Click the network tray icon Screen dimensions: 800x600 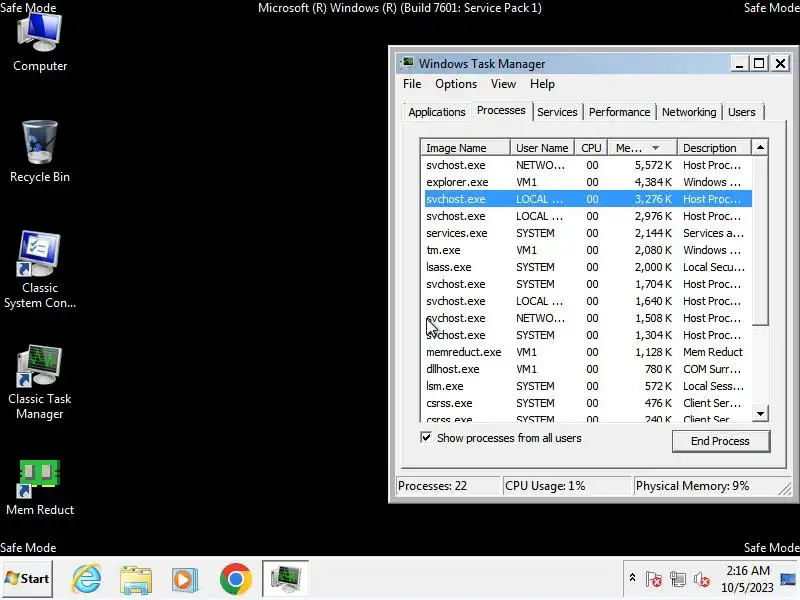[x=678, y=579]
